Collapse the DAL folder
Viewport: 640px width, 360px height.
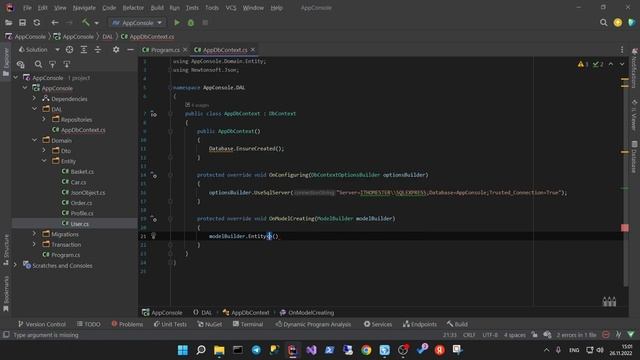click(35, 109)
